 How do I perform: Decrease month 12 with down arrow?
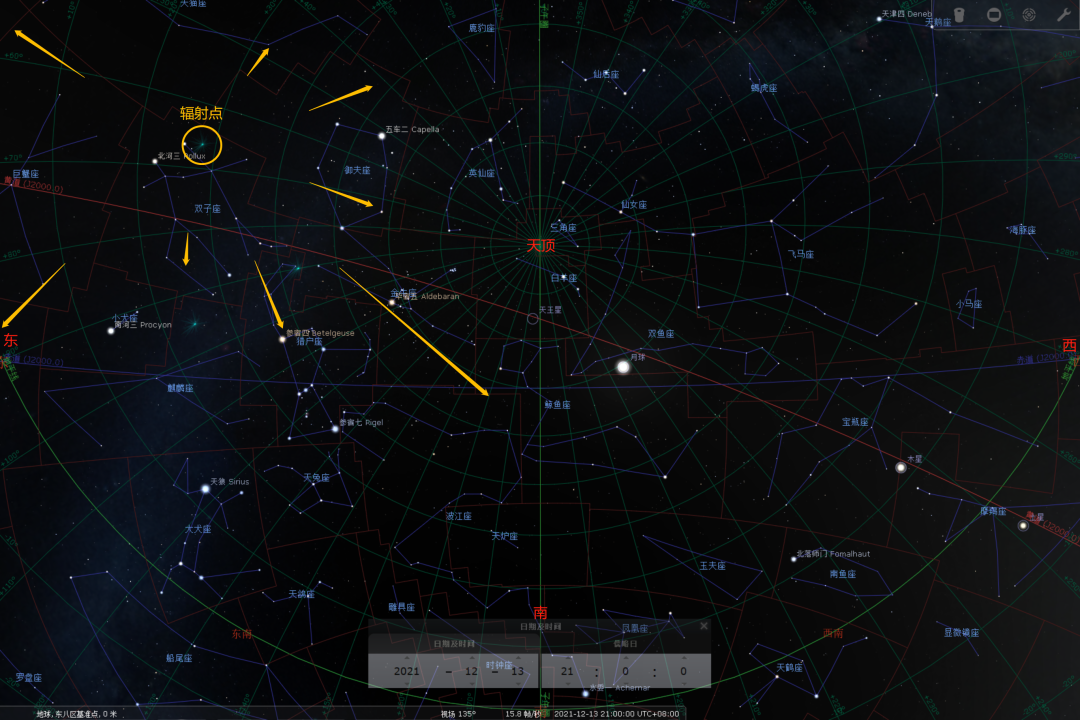coord(471,683)
